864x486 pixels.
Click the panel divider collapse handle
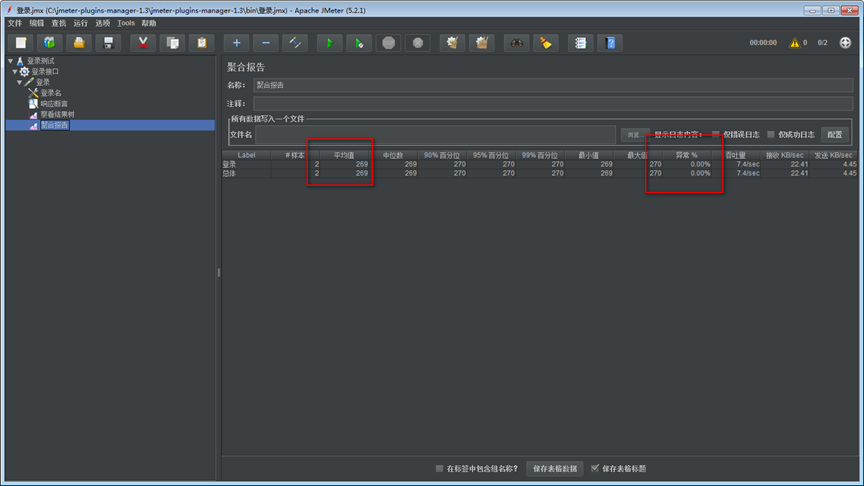219,272
